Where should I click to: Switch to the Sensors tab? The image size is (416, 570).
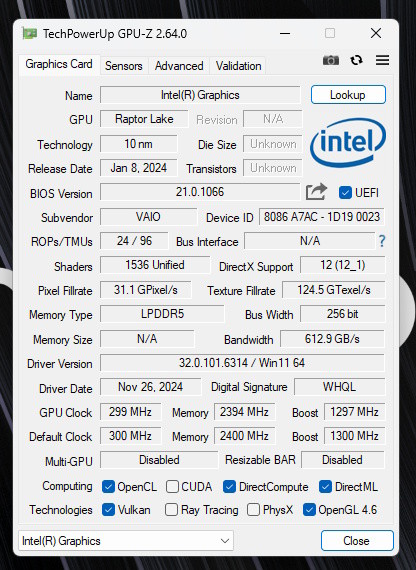coord(124,66)
